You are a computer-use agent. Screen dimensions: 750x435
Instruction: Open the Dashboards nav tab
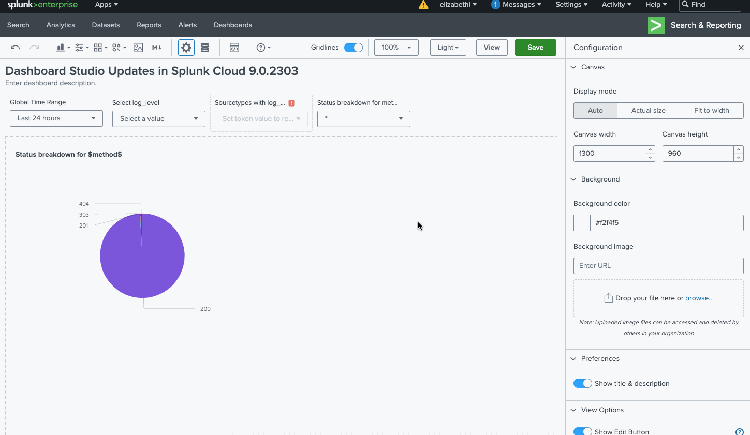232,24
